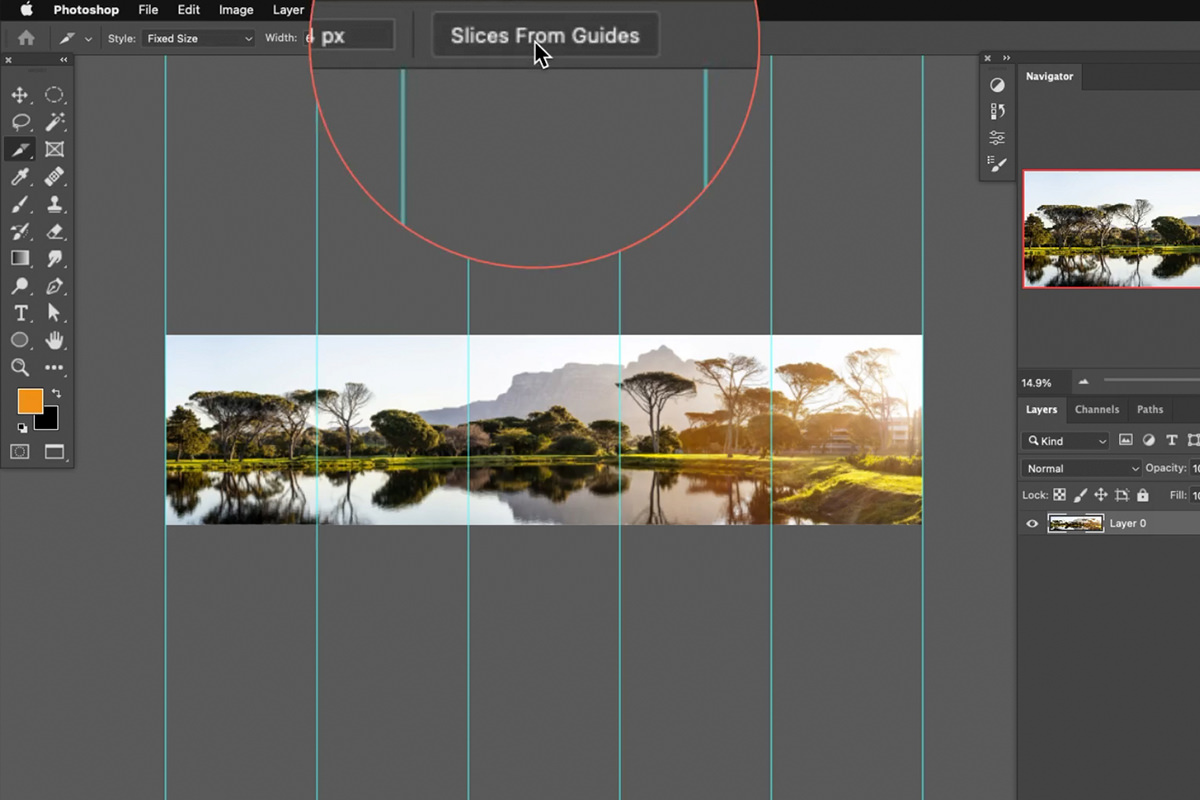Toggle the position lock in the Layers panel
The image size is (1200, 800).
point(1101,494)
